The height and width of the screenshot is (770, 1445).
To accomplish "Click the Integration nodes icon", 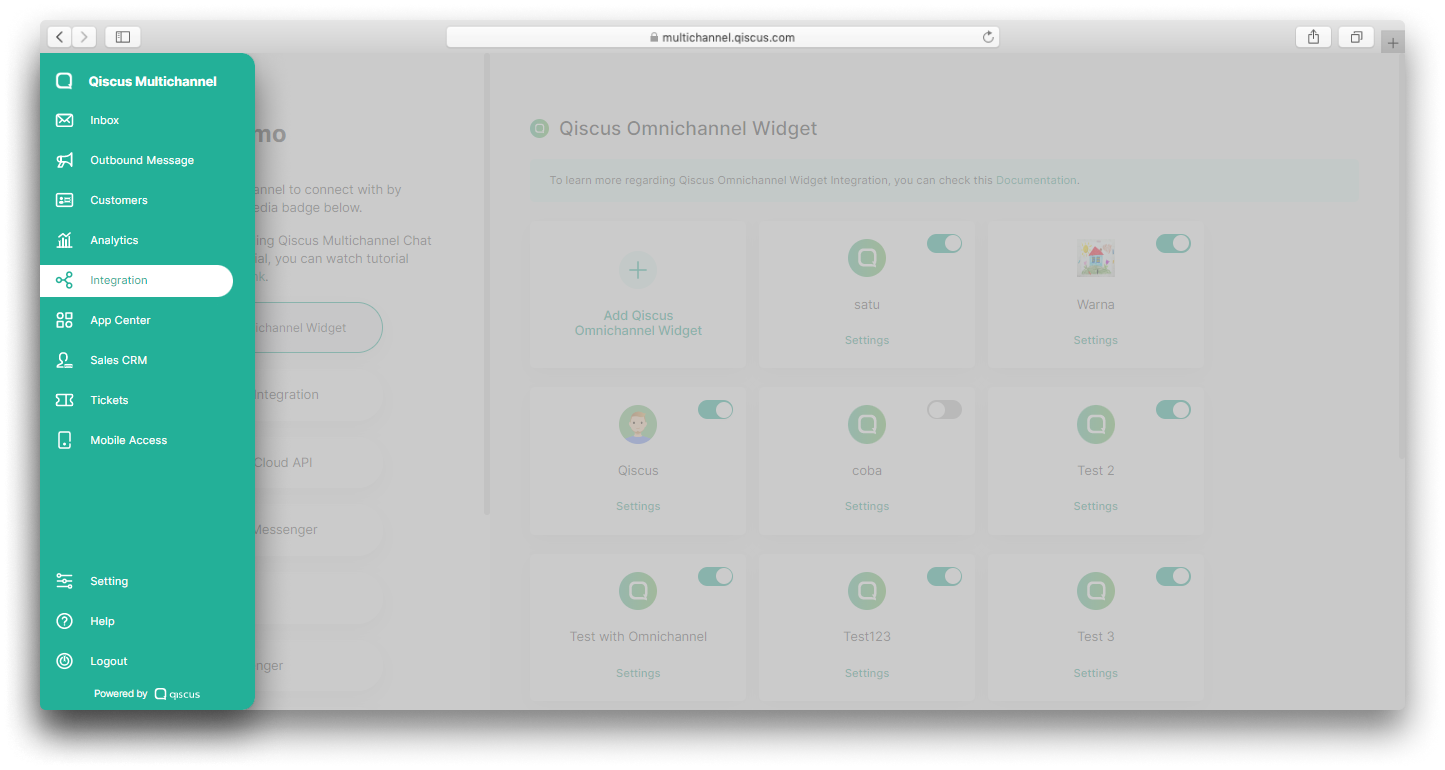I will point(64,280).
